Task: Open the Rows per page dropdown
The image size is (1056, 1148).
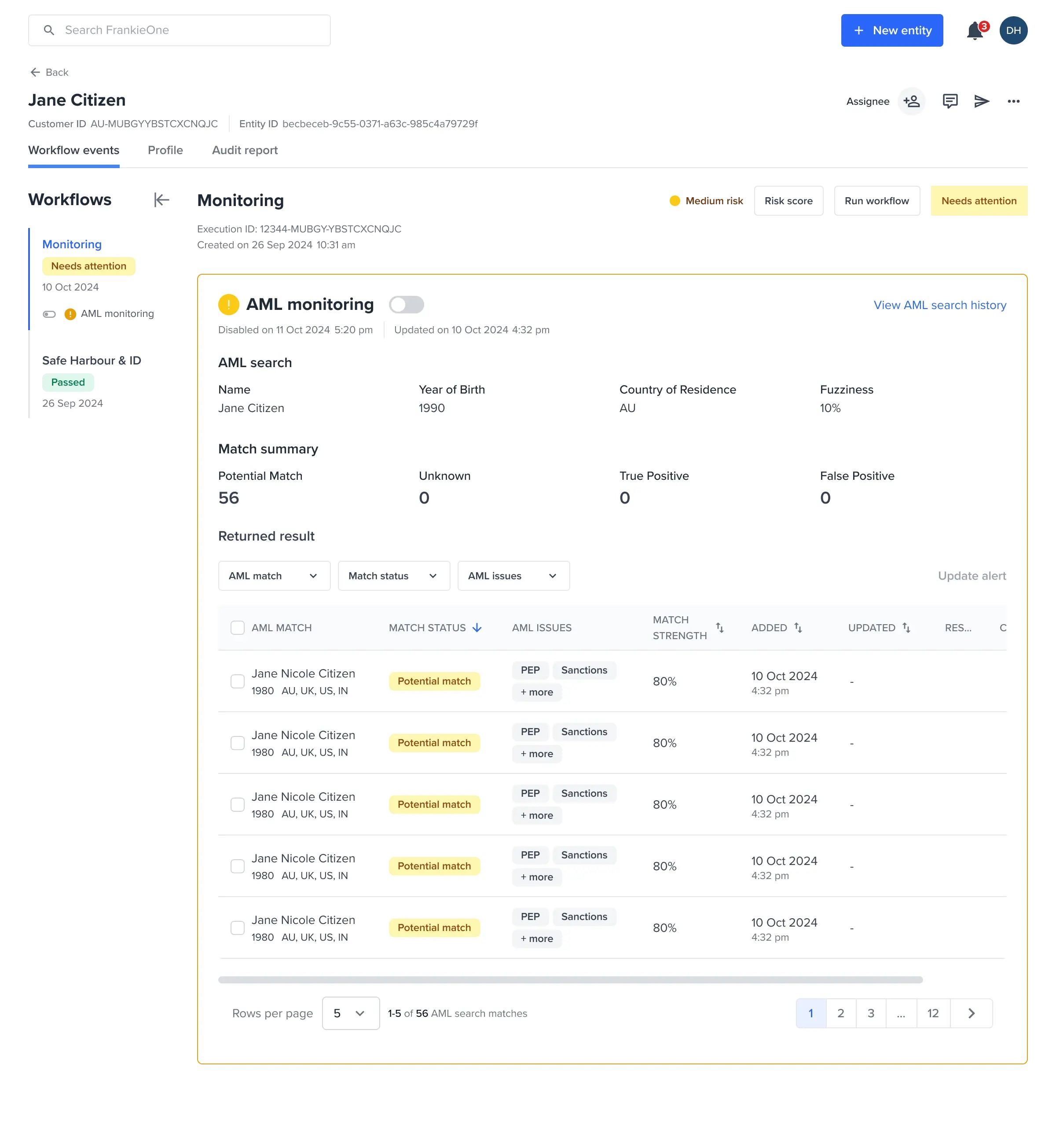Action: click(x=350, y=1013)
